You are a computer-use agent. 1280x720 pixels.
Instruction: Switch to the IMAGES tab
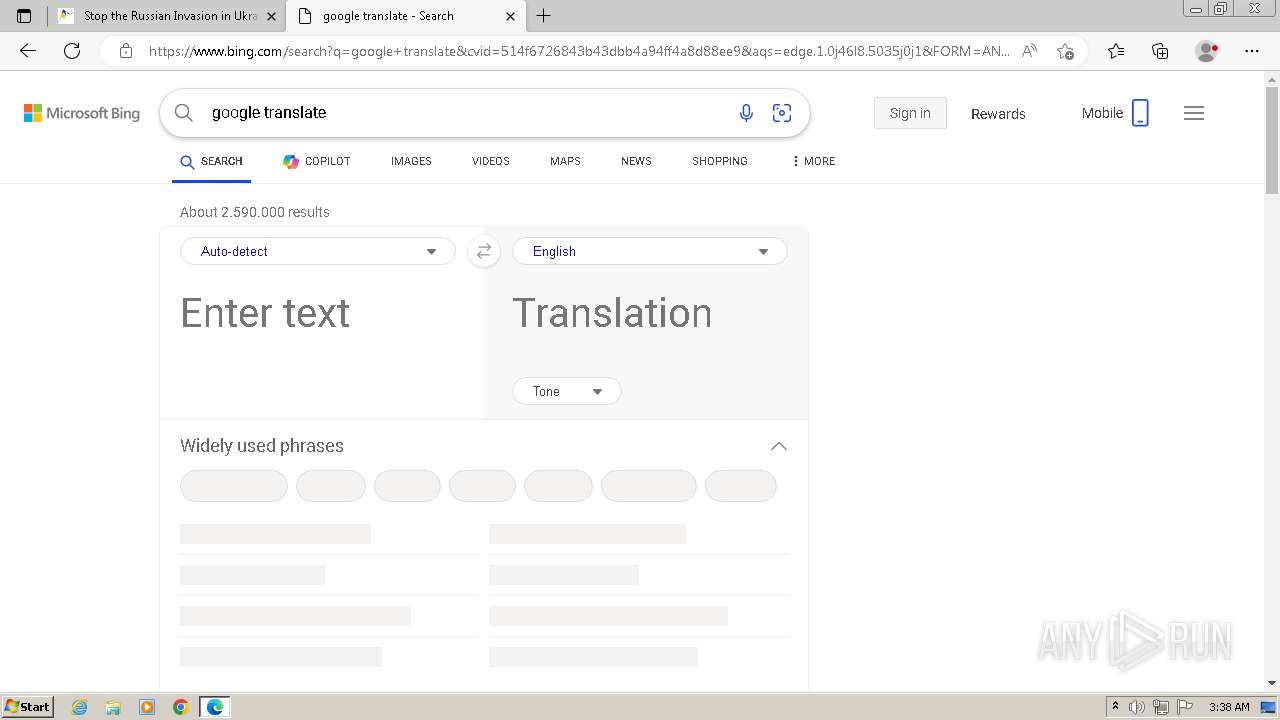point(411,161)
